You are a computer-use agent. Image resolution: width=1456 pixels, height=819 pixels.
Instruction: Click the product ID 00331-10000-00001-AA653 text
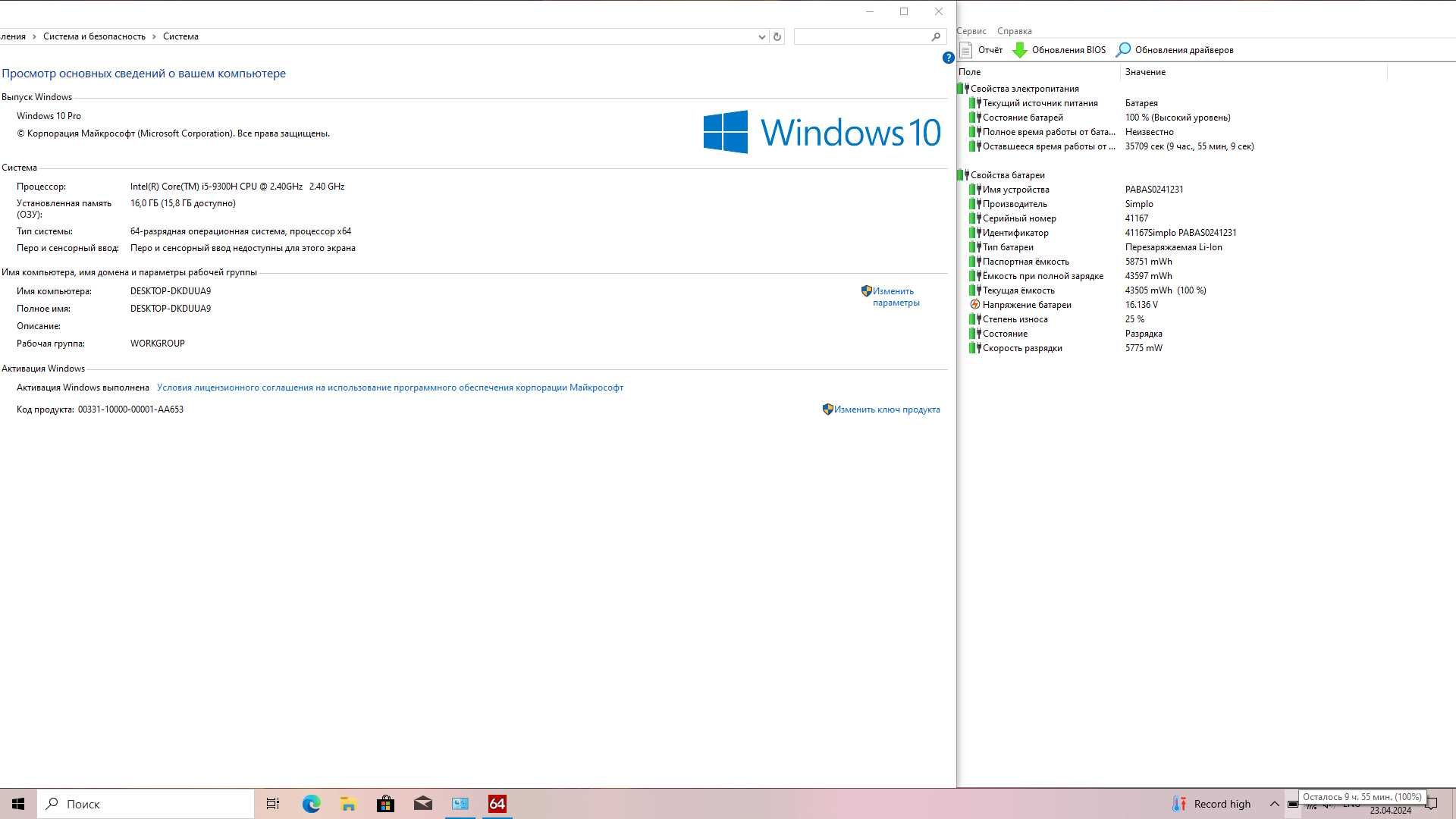click(x=130, y=409)
